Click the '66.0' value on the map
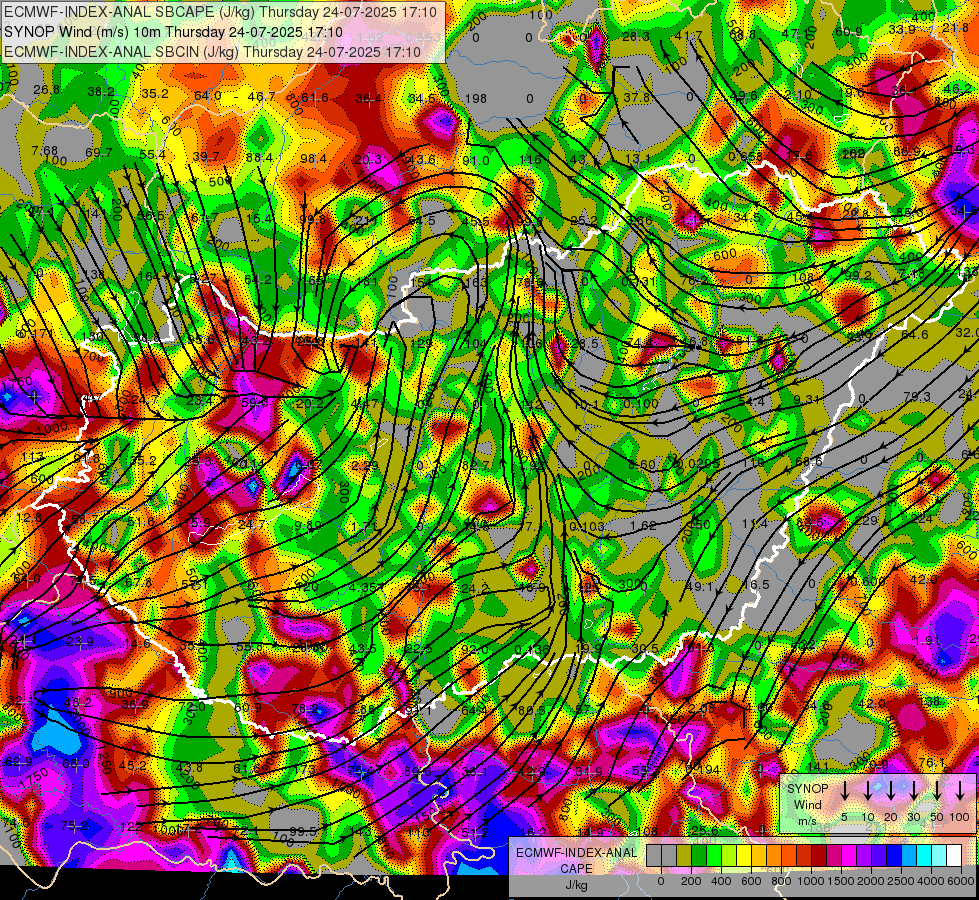Image resolution: width=979 pixels, height=900 pixels. point(76,763)
